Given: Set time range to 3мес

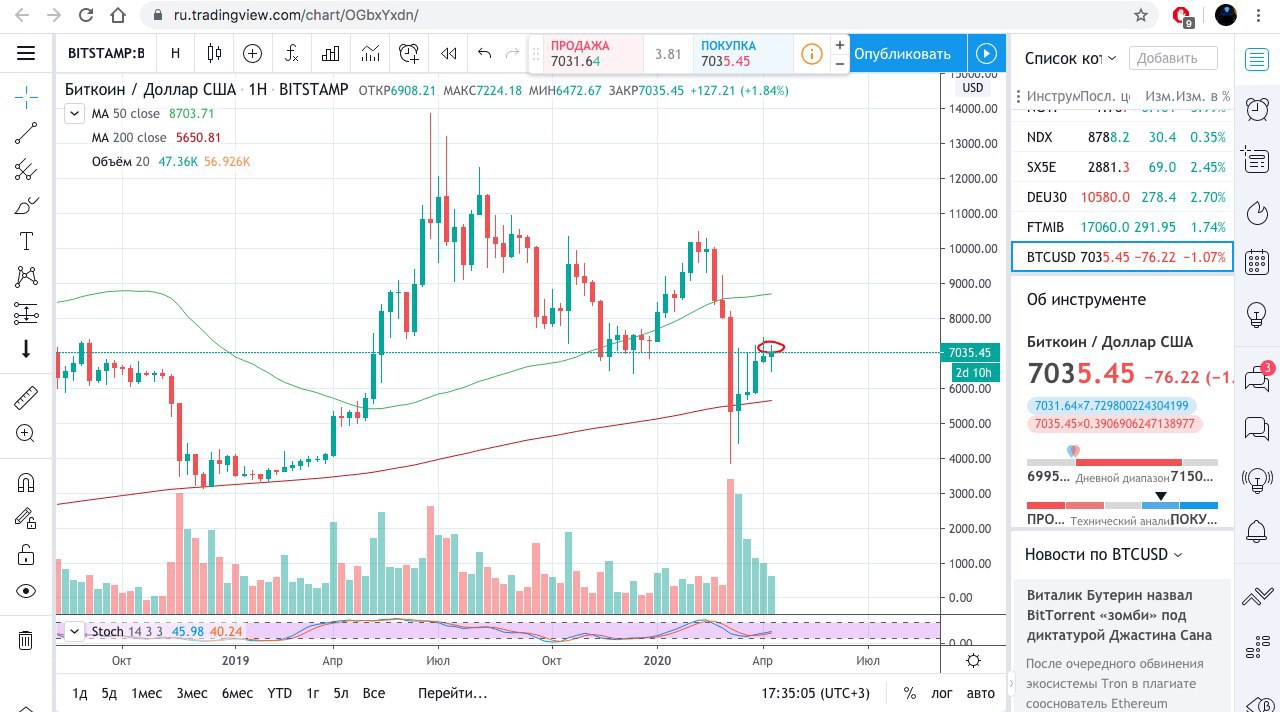Looking at the screenshot, I should pyautogui.click(x=192, y=693).
